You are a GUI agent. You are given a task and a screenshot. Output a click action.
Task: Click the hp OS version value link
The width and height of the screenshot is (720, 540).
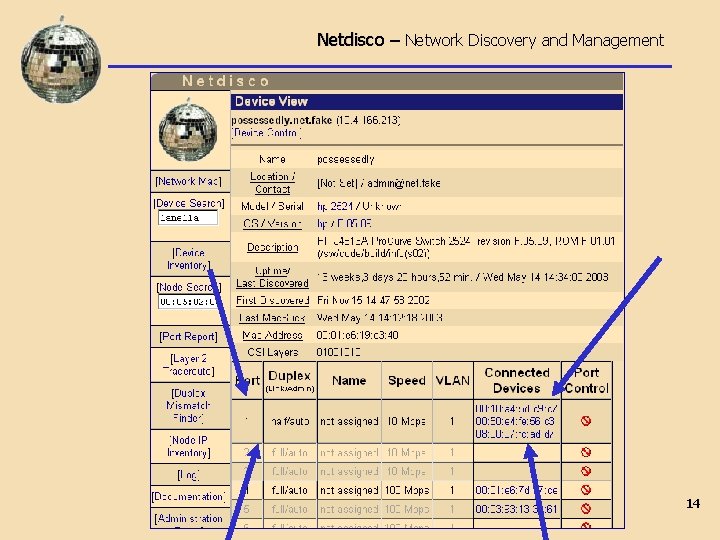[321, 224]
